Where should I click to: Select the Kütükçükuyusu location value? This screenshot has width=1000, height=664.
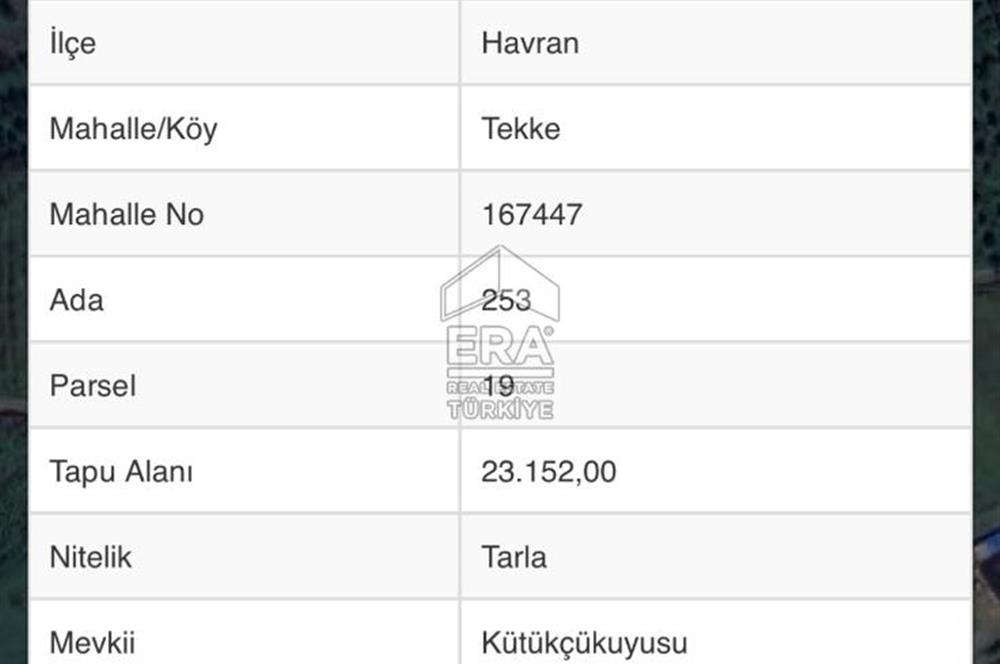(584, 642)
